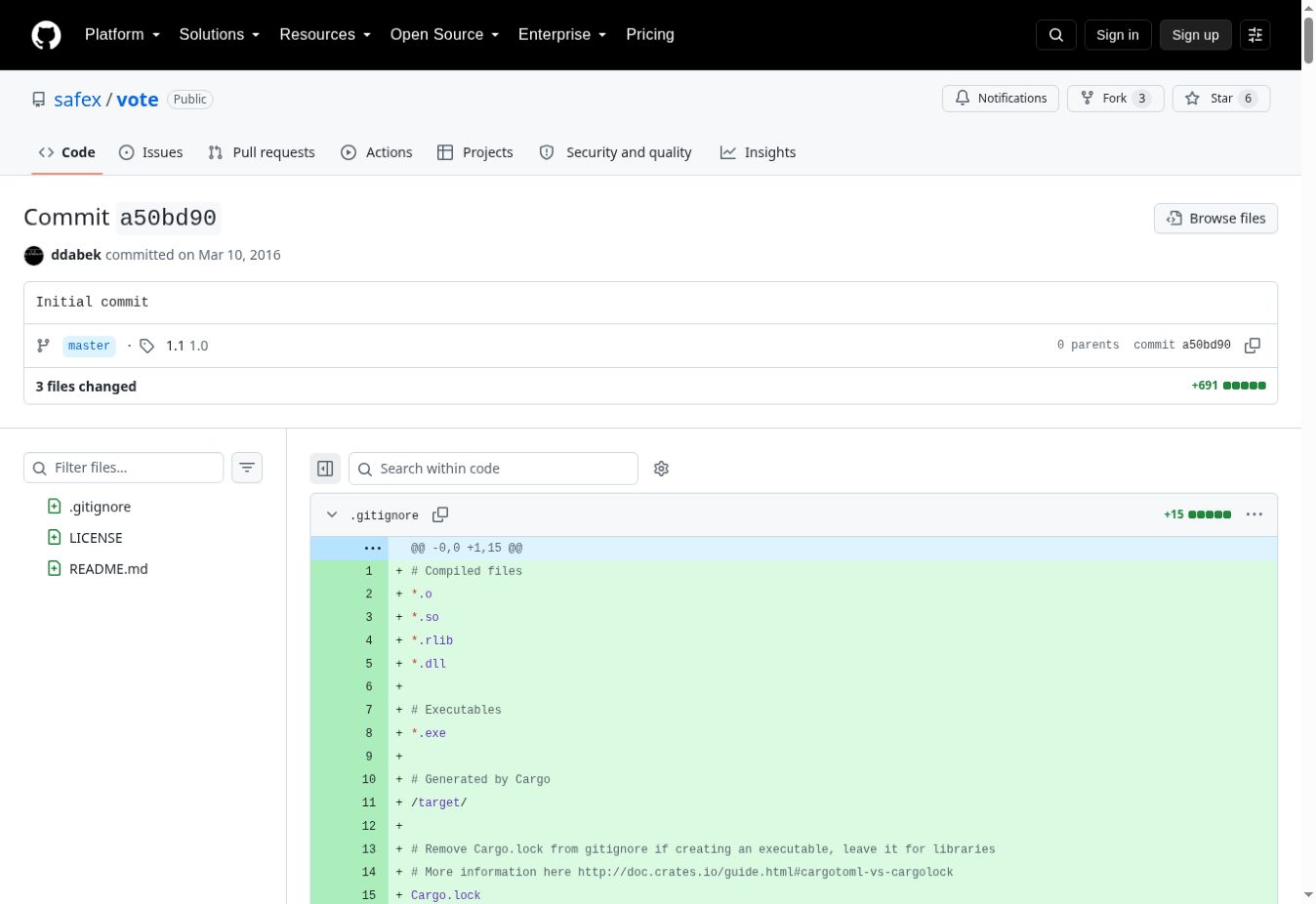
Task: Collapse the .gitignore diff
Action: [x=332, y=514]
